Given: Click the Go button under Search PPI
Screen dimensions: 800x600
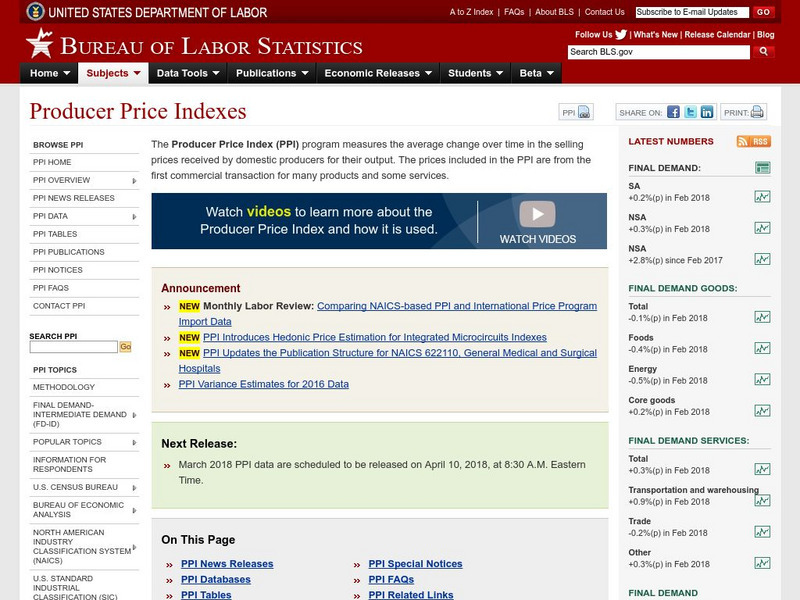Looking at the screenshot, I should pyautogui.click(x=126, y=347).
